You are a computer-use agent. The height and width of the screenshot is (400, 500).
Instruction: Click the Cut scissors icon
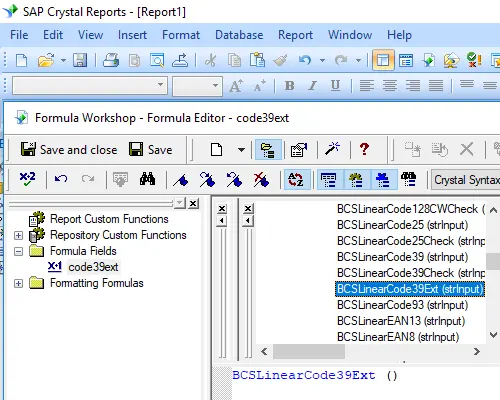click(x=210, y=60)
